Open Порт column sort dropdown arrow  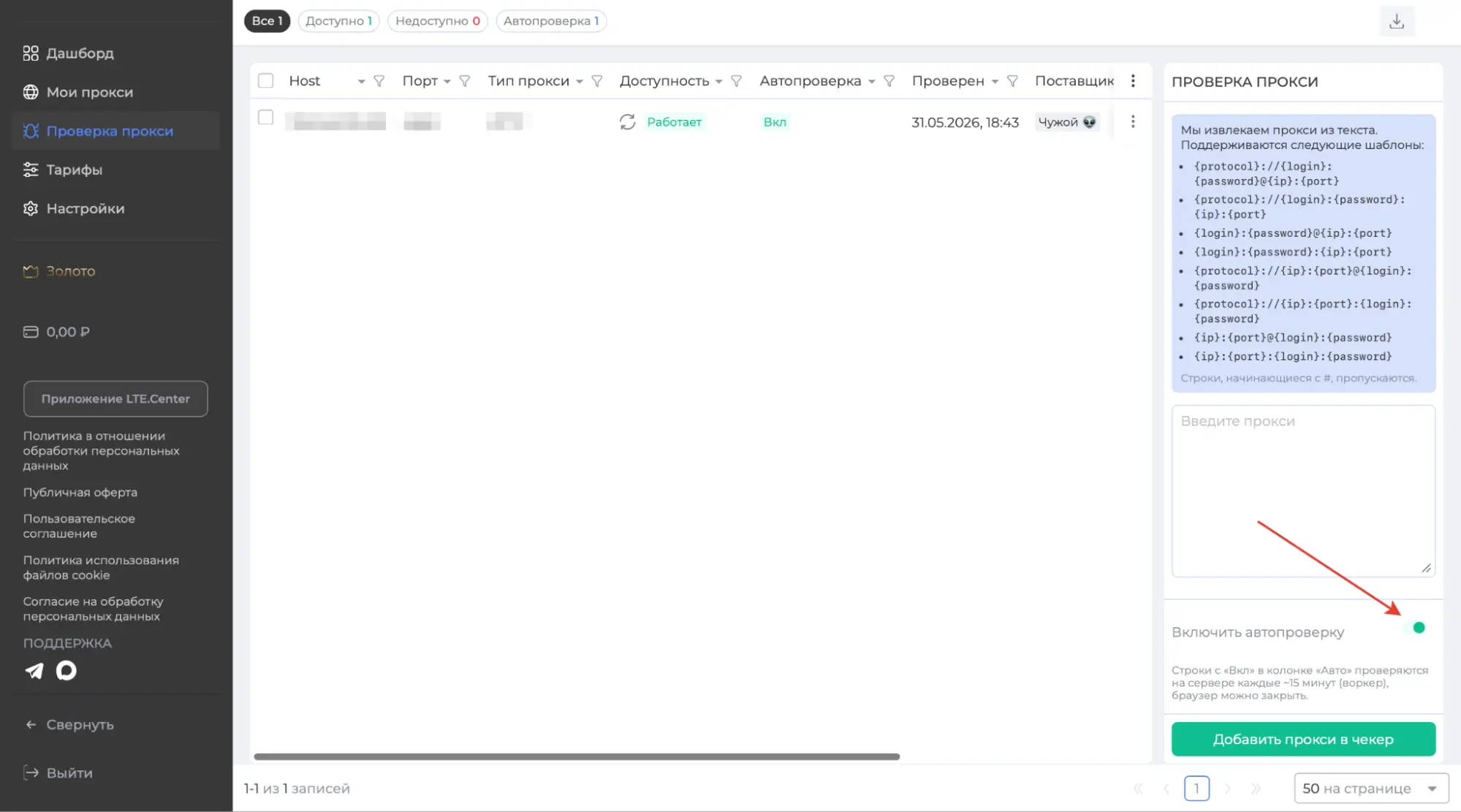447,82
